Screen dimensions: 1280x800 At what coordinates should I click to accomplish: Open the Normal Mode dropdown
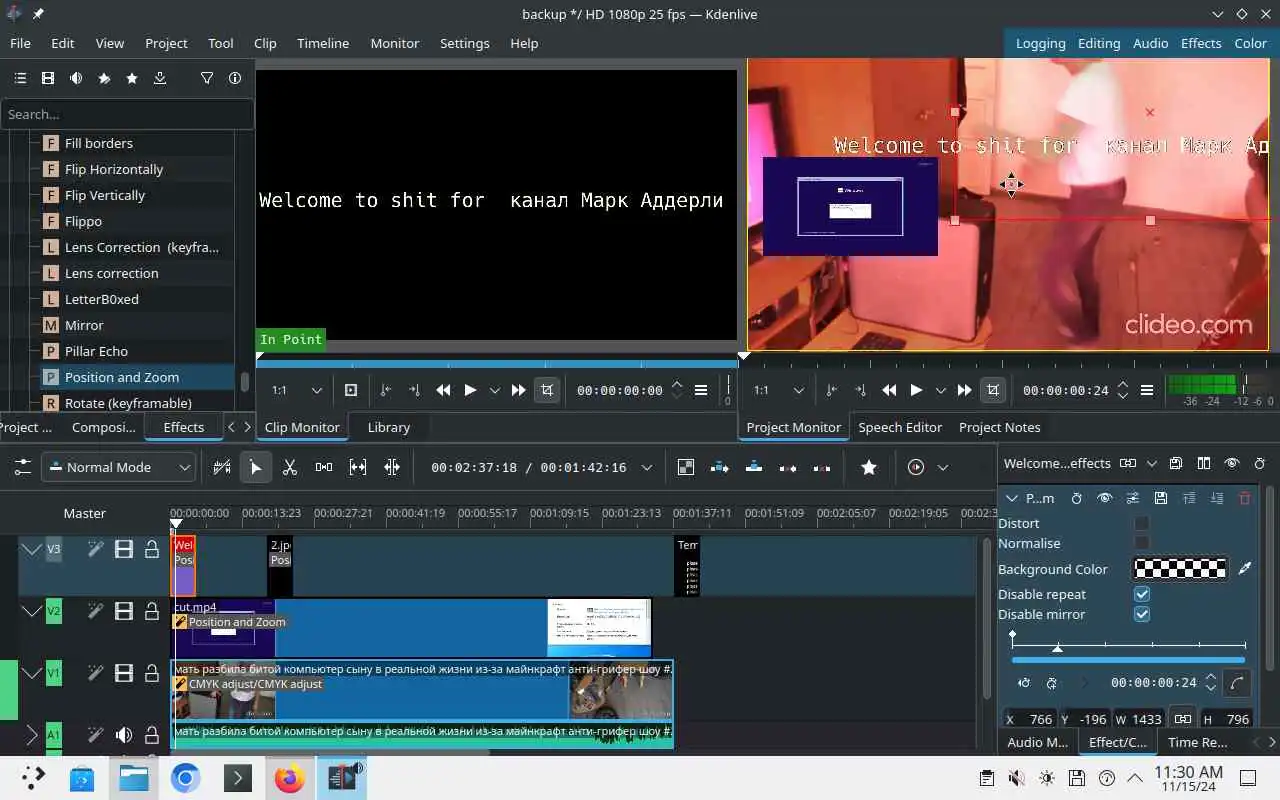(119, 467)
